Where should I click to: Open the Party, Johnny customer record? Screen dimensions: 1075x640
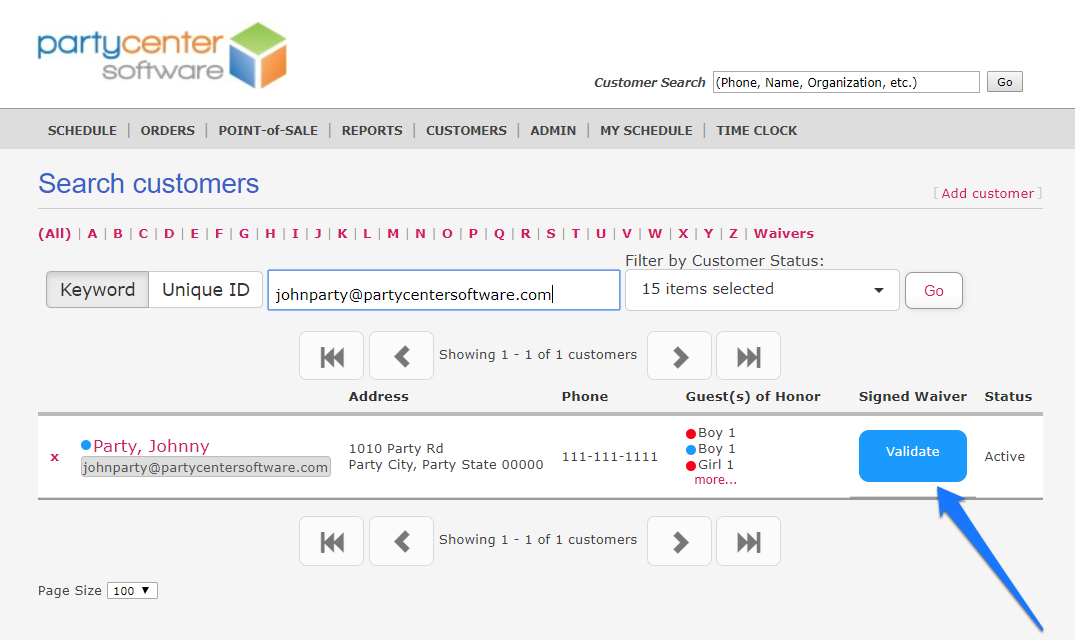(x=151, y=446)
